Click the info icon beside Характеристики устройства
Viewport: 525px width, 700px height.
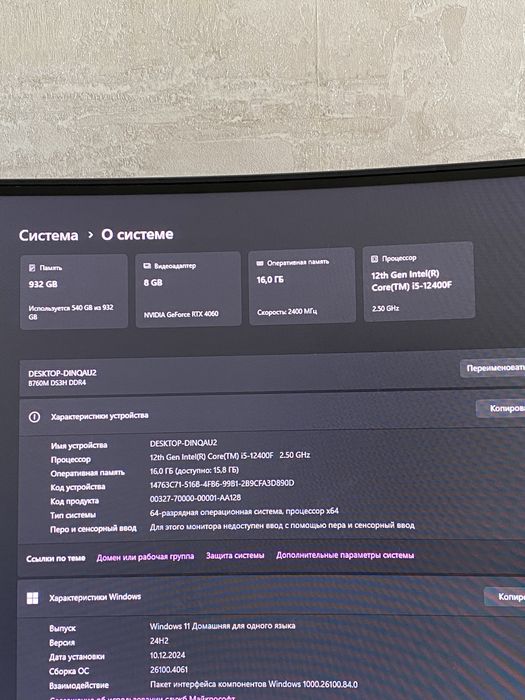[x=34, y=417]
